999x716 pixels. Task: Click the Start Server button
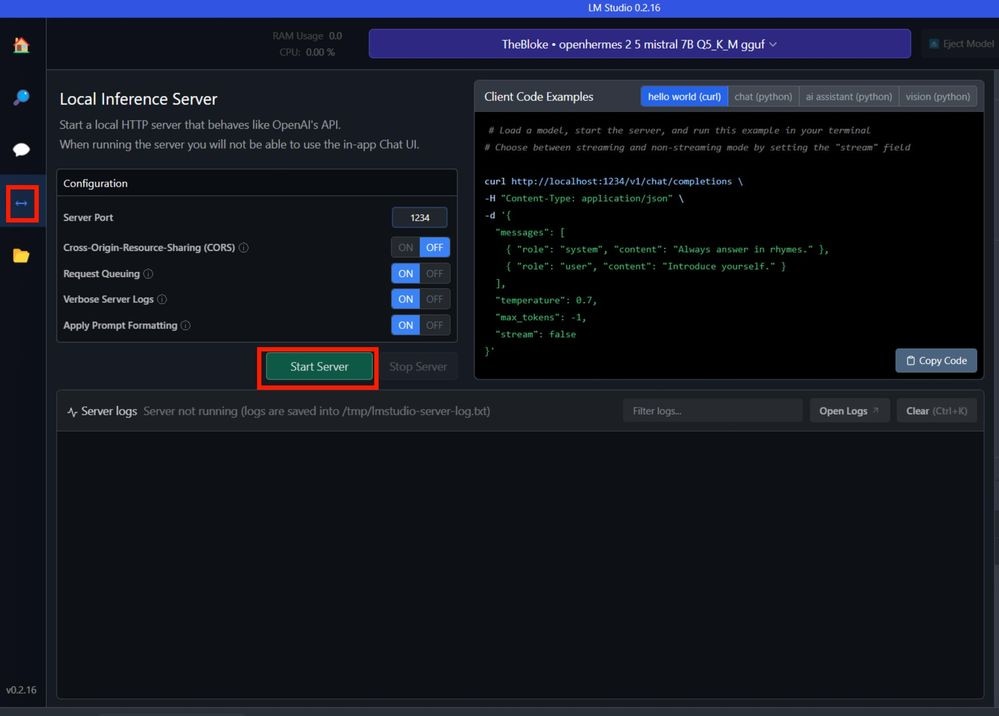(x=319, y=366)
